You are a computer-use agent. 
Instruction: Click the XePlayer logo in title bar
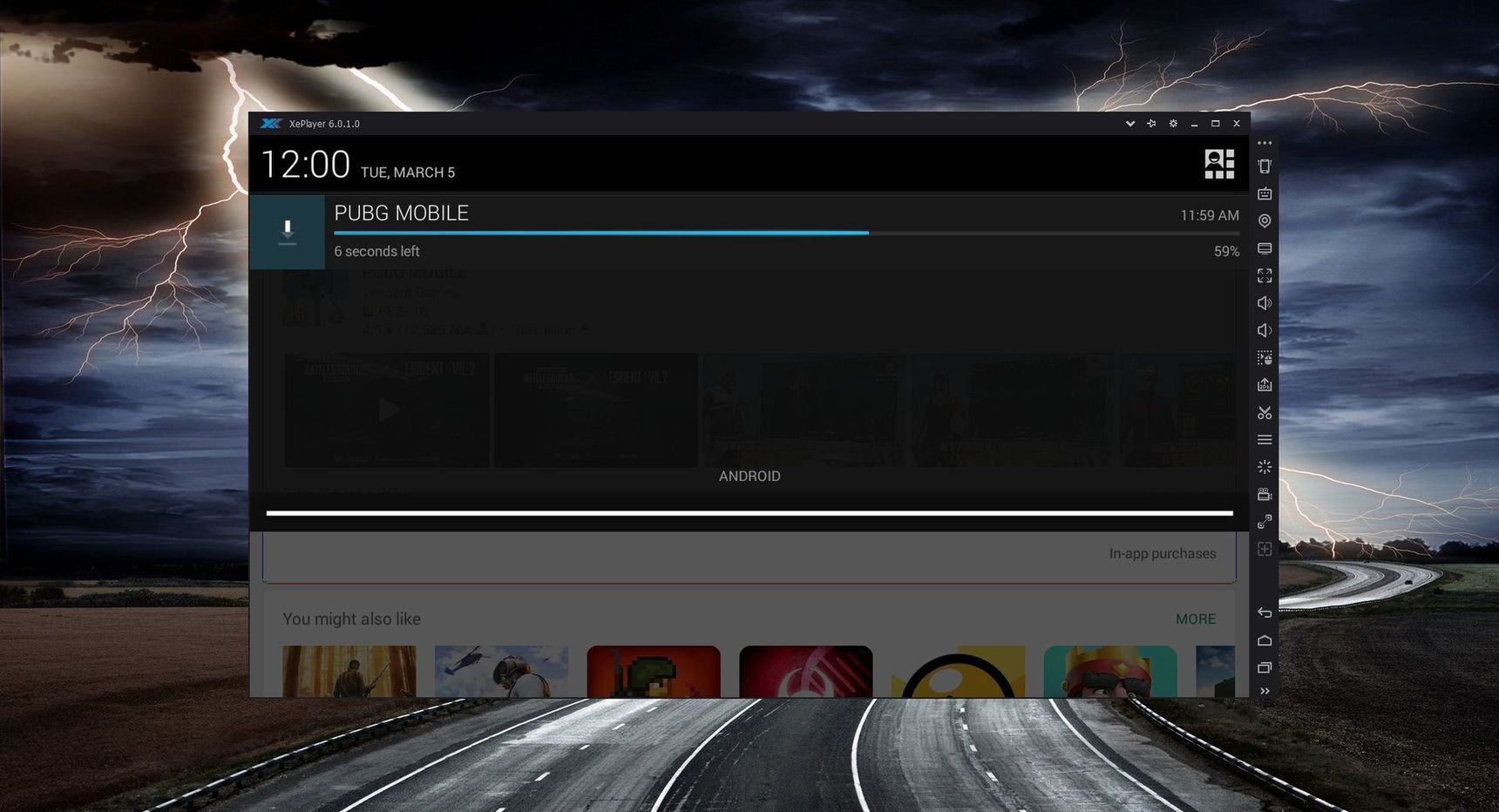(x=271, y=124)
